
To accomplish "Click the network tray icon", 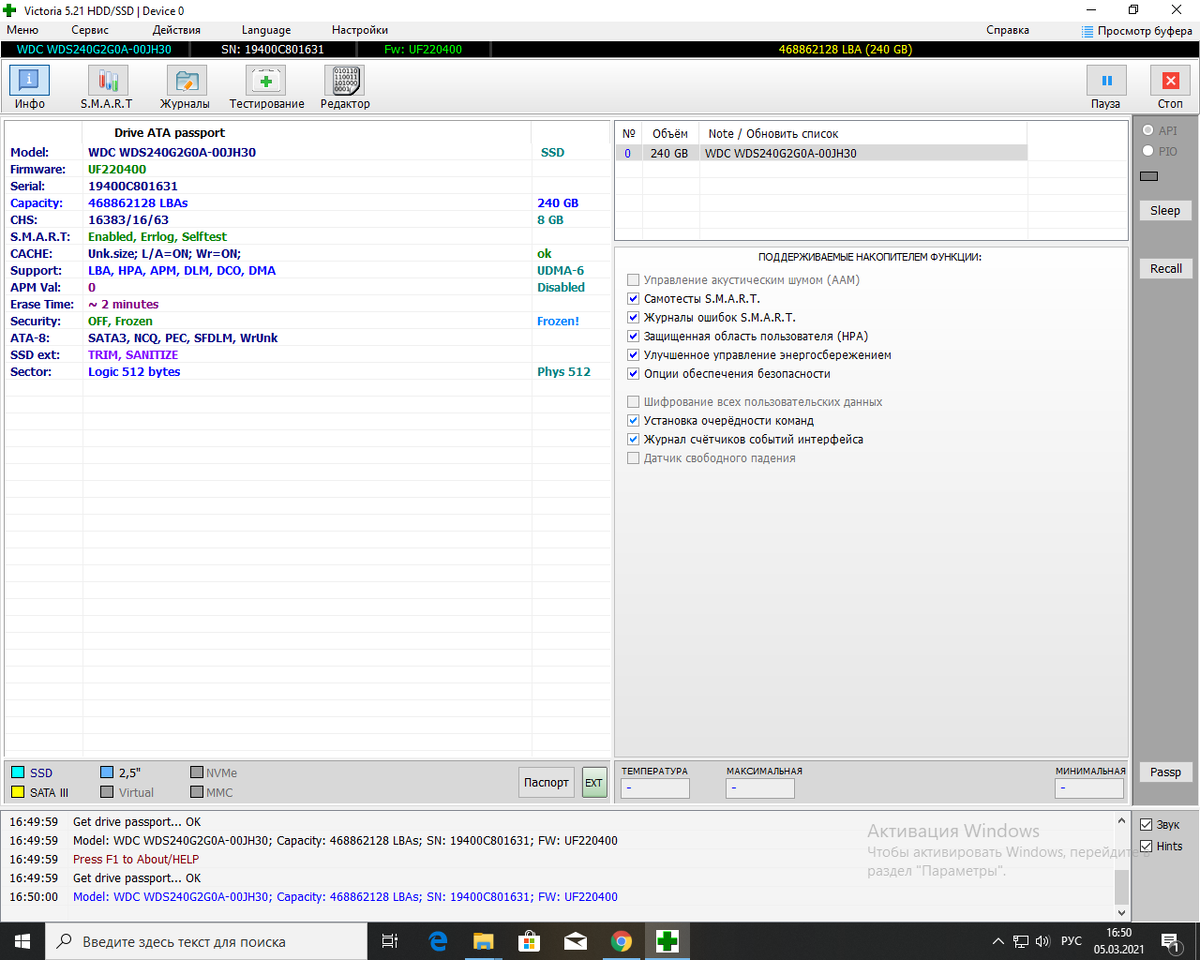I will point(1021,941).
